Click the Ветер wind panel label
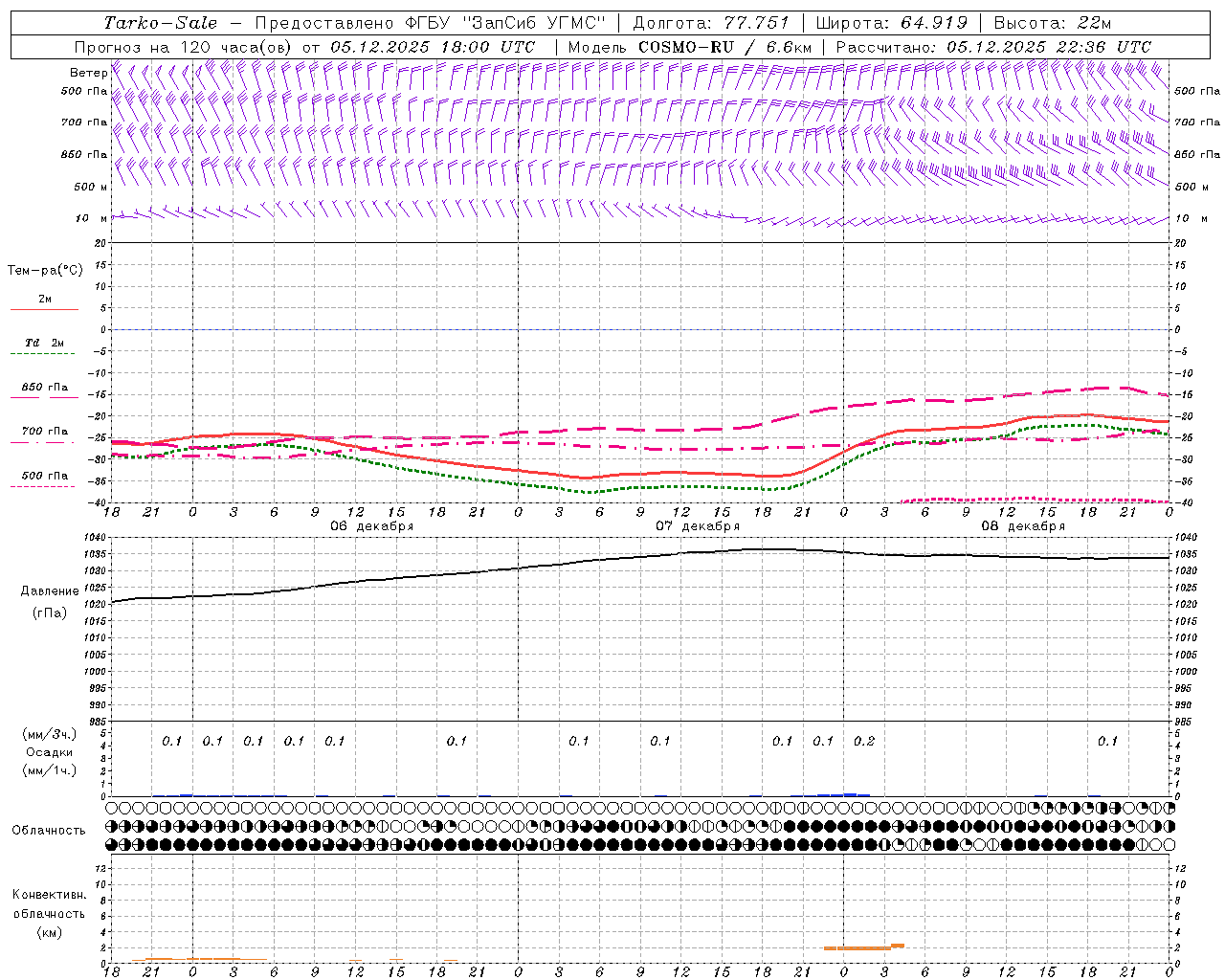The image size is (1225, 980). pyautogui.click(x=88, y=73)
